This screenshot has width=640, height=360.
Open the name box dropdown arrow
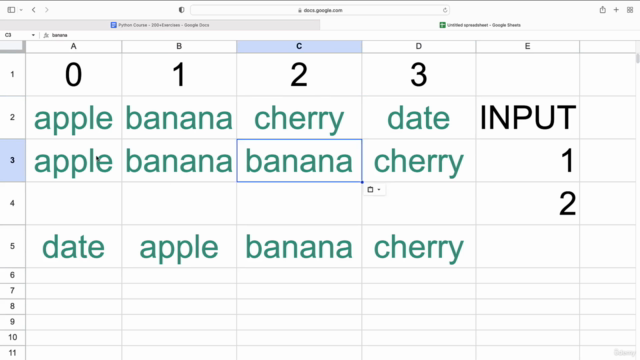tap(33, 35)
